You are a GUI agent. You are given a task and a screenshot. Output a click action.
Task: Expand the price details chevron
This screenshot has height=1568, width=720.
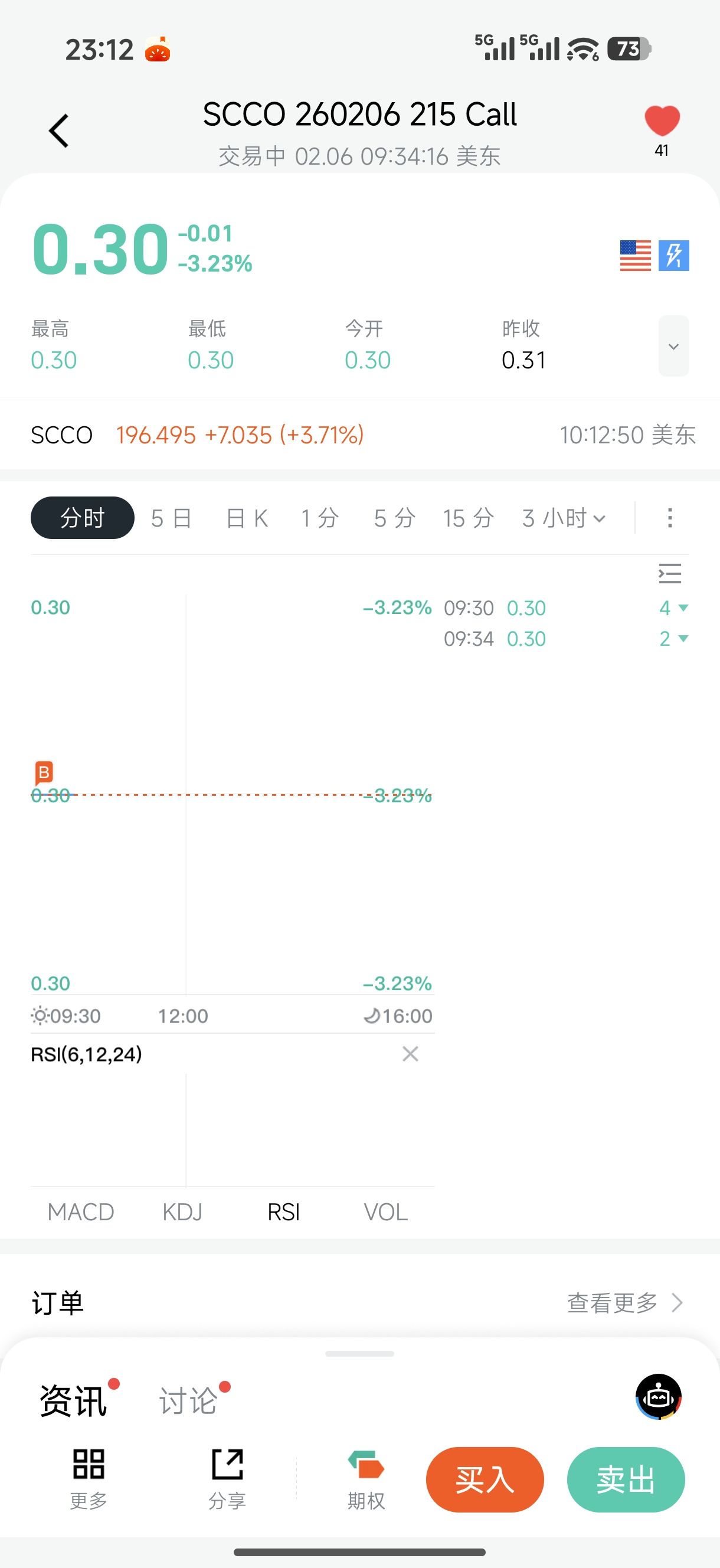(673, 347)
